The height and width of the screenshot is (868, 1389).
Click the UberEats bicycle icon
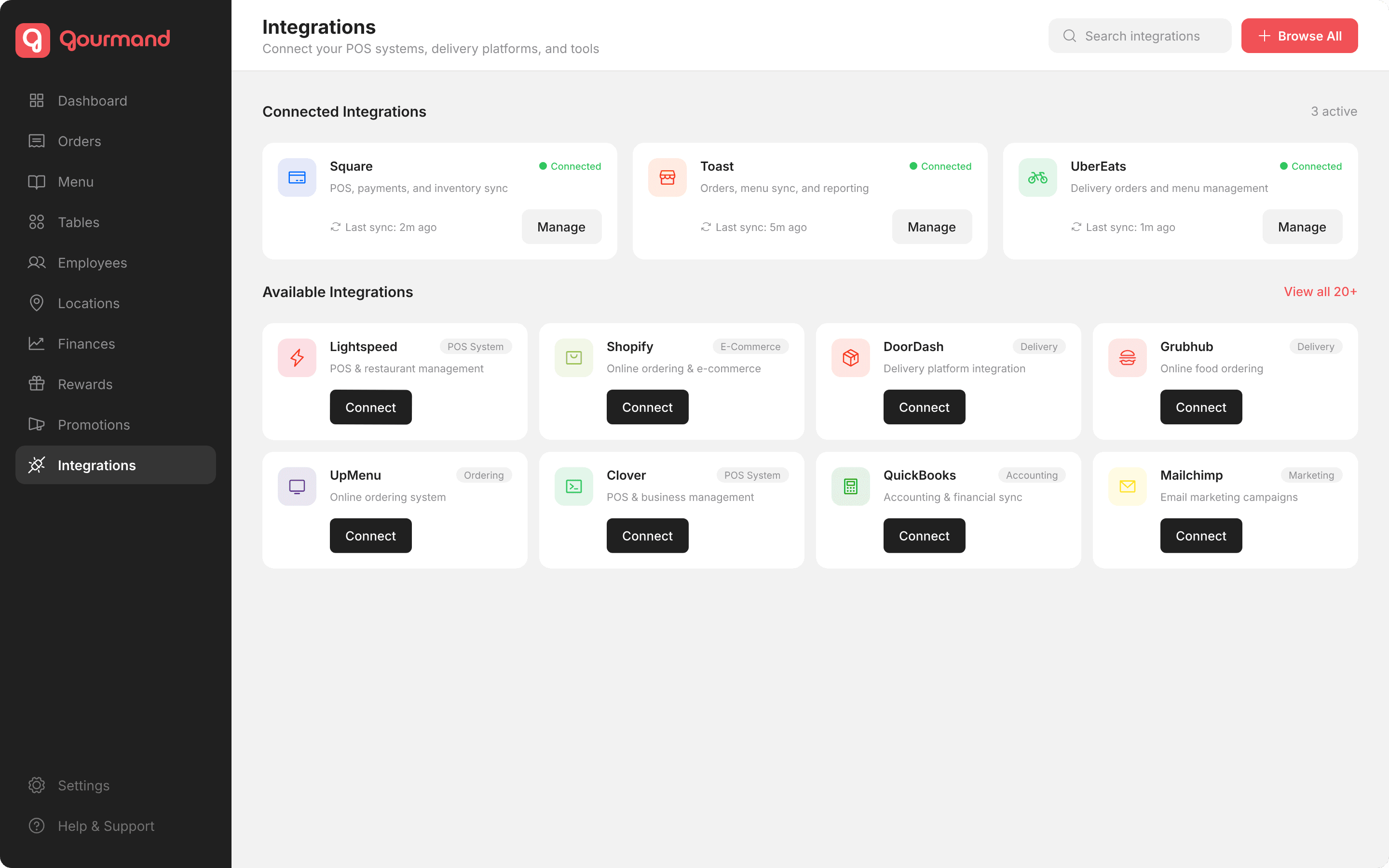[x=1038, y=177]
